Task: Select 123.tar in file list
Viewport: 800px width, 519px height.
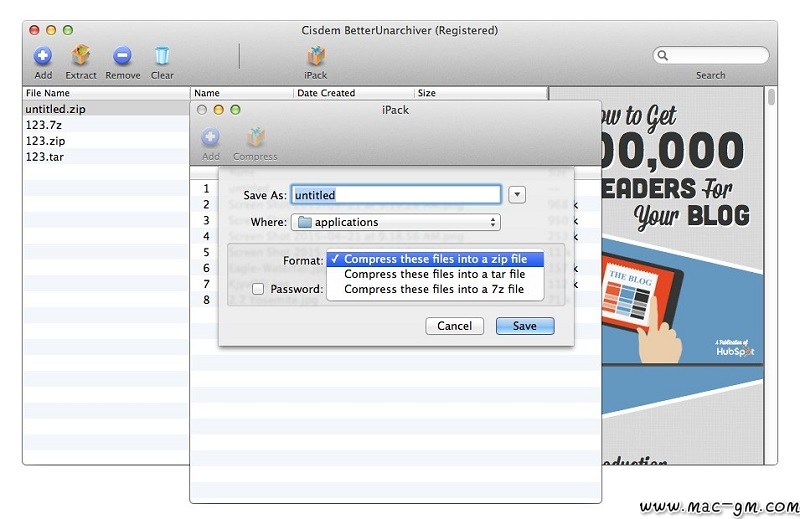Action: 106,157
